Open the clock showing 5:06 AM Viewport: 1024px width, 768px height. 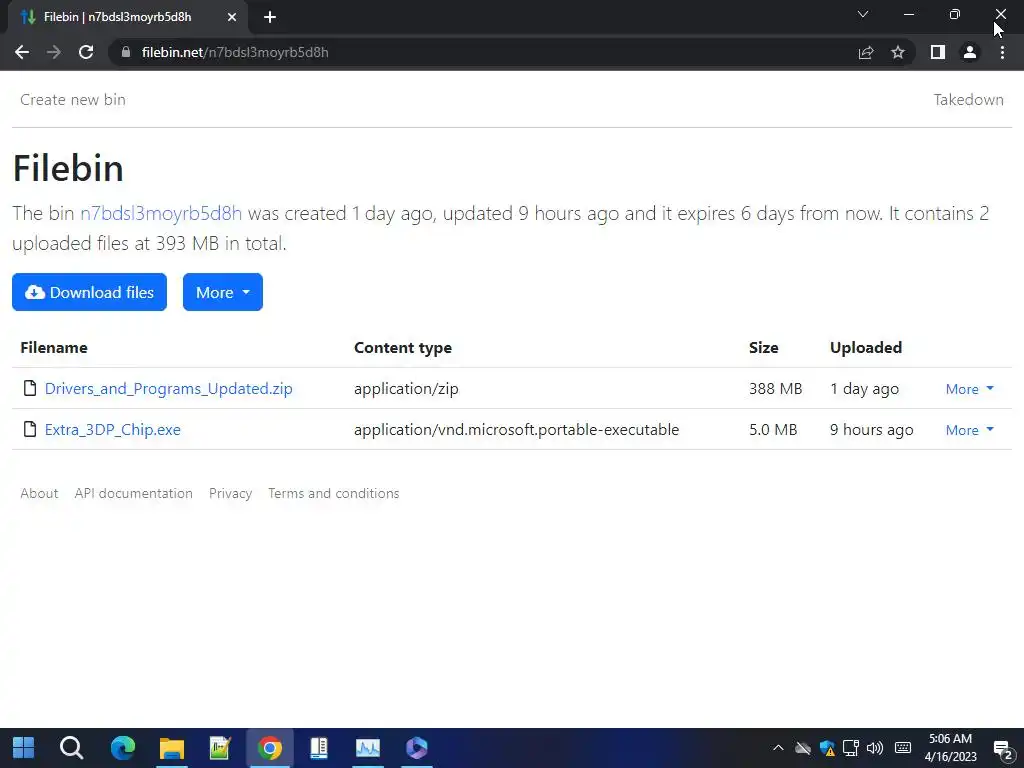click(x=950, y=748)
